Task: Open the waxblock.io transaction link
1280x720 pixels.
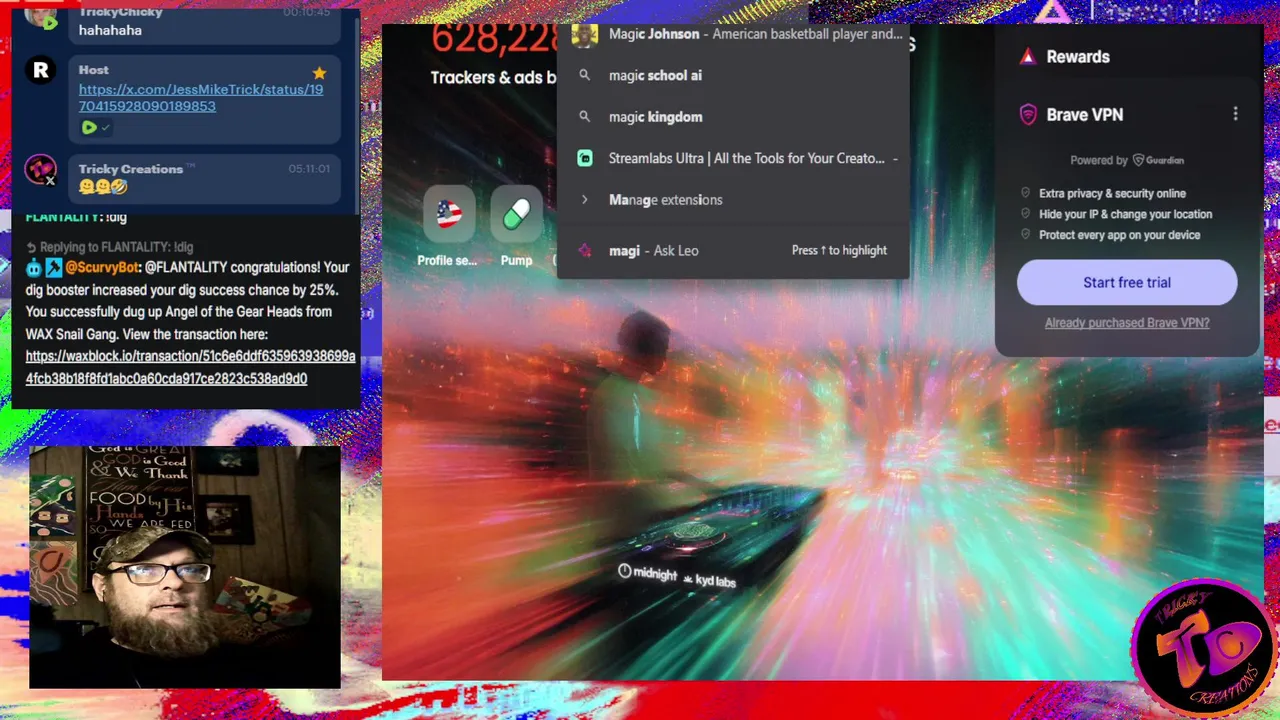Action: click(191, 367)
